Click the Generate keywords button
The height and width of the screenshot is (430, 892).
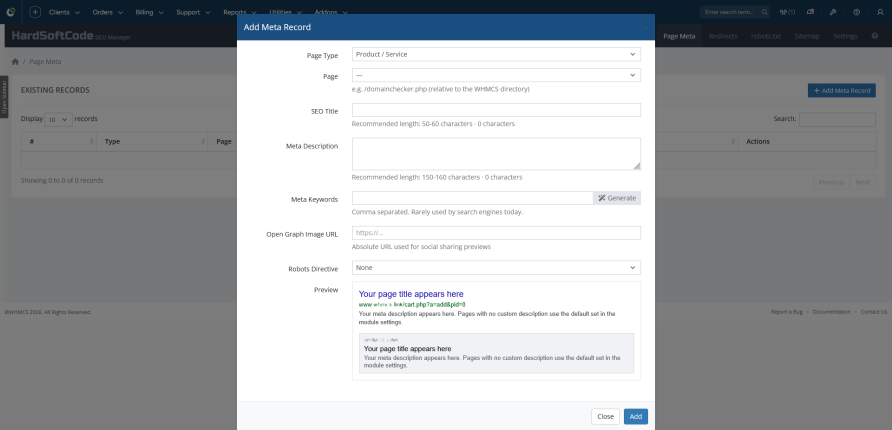point(617,198)
